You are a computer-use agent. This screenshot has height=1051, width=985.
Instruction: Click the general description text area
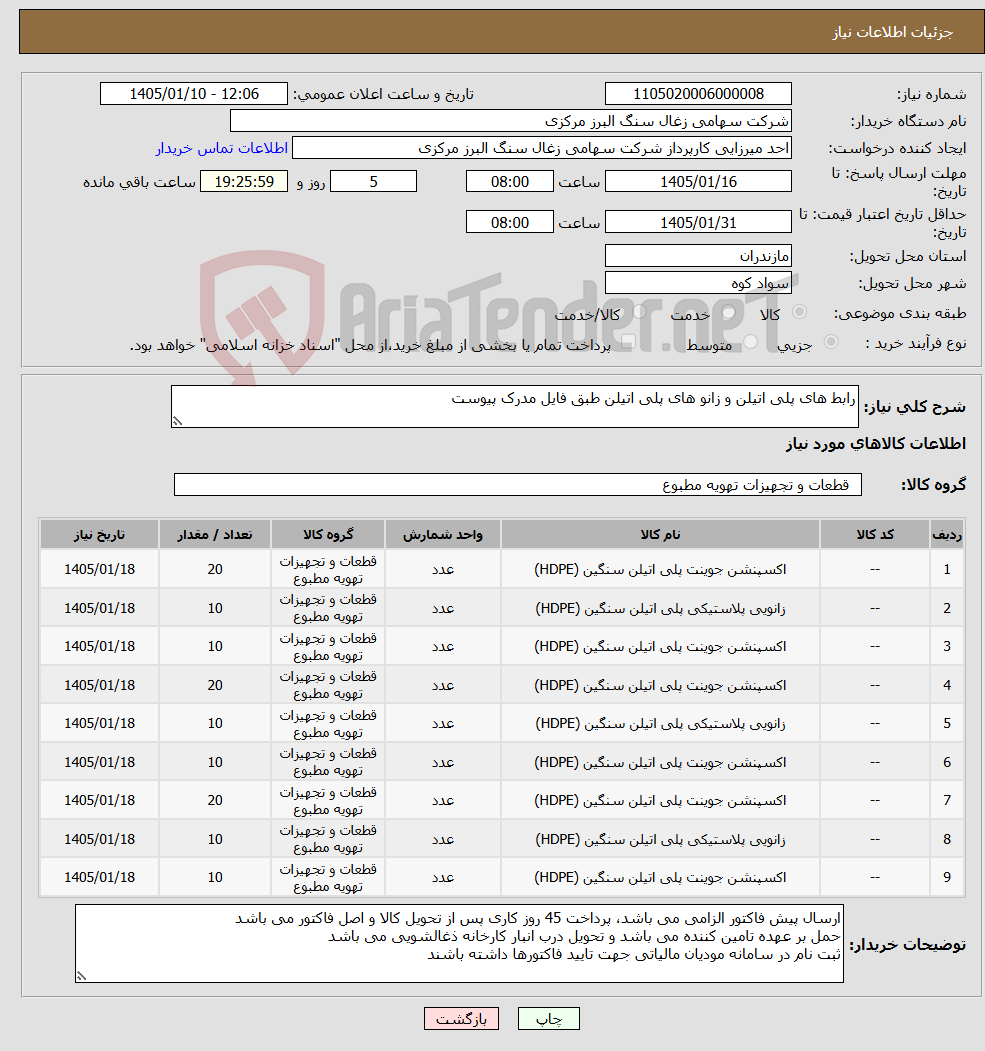coord(515,406)
